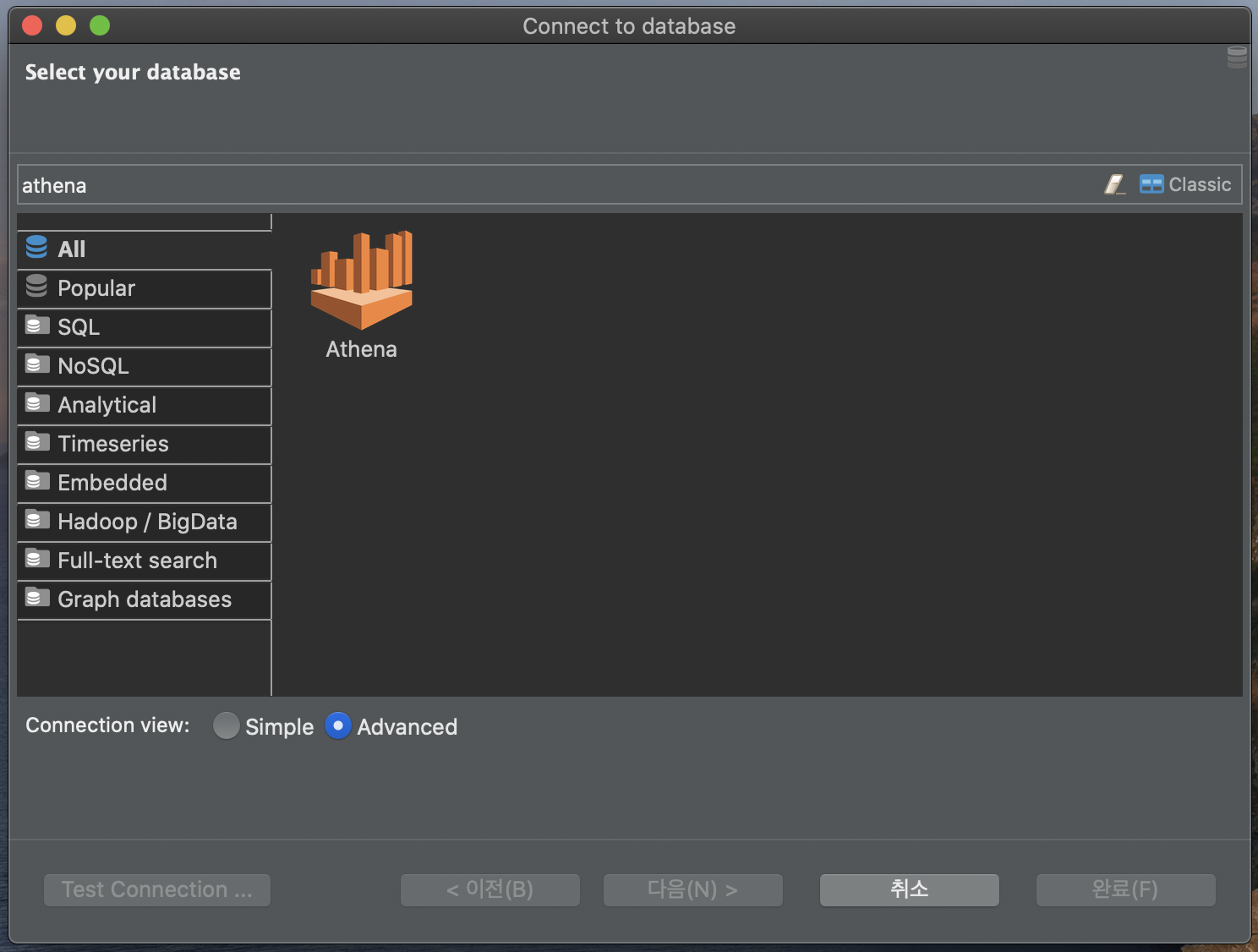Click the Test Connection button
1258x952 pixels.
pos(157,889)
